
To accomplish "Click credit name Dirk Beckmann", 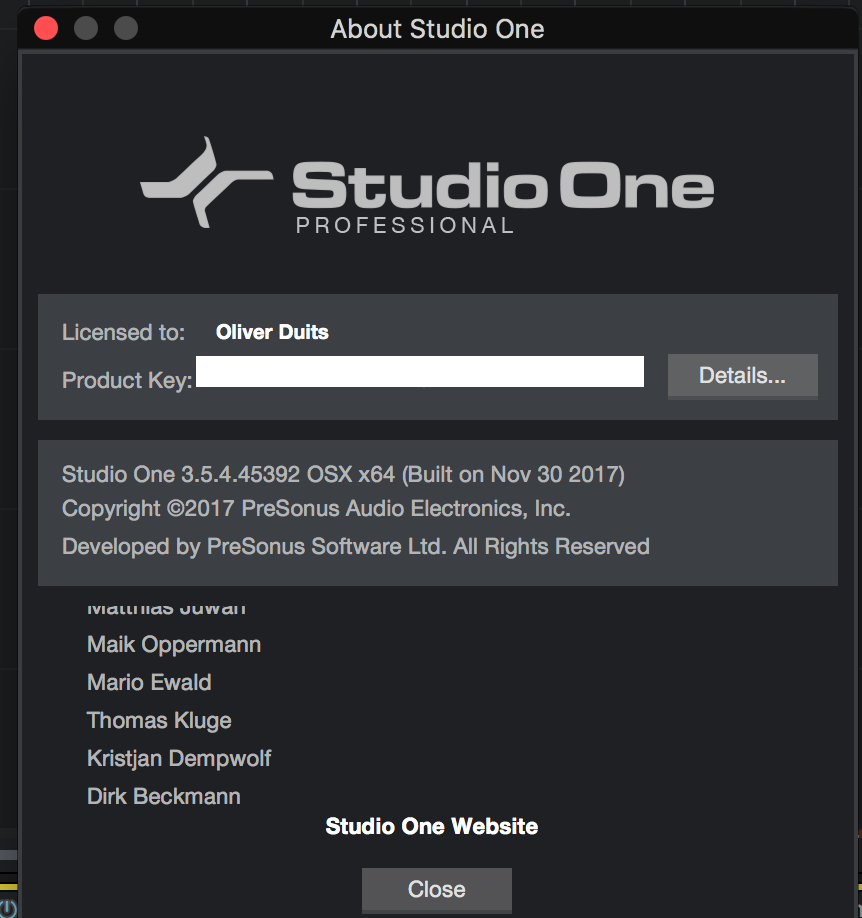I will tap(164, 797).
